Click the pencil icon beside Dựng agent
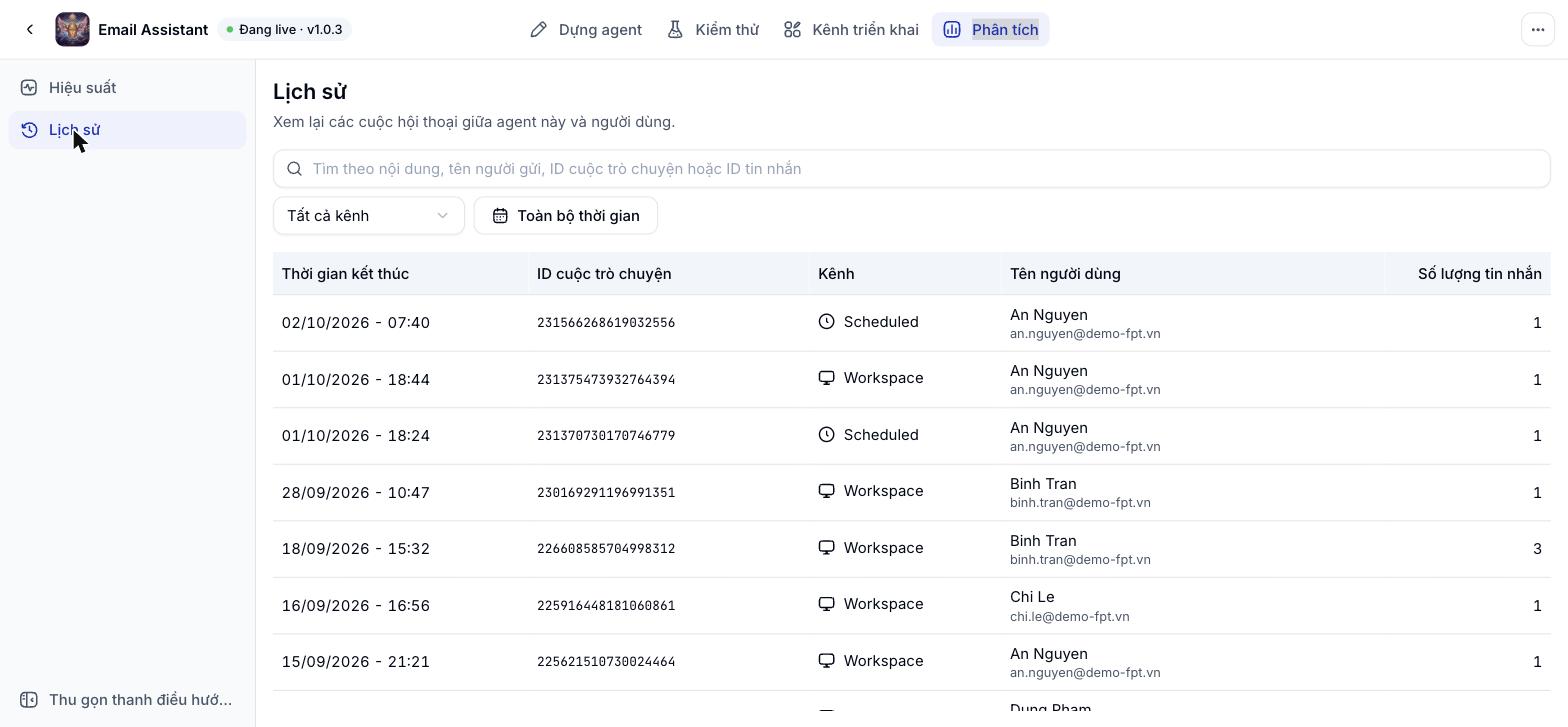 tap(539, 30)
